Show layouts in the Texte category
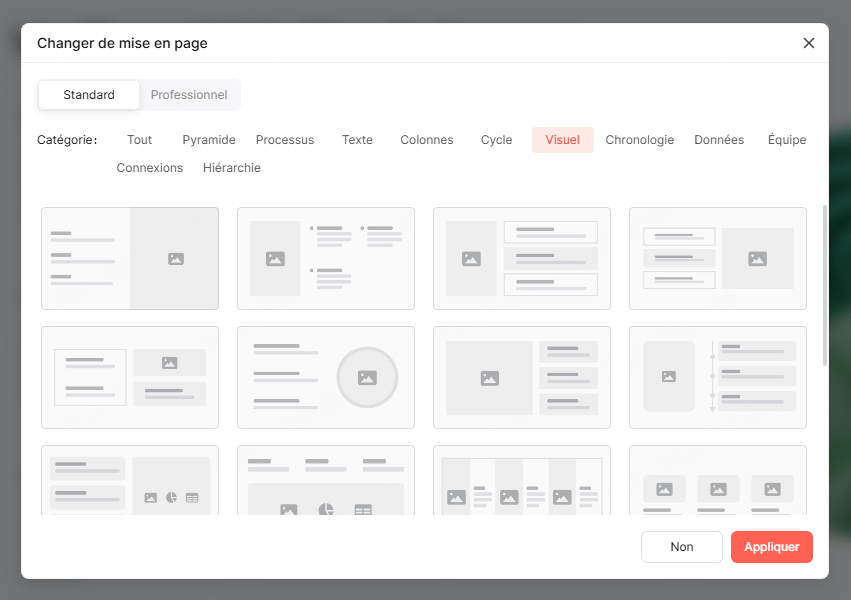Viewport: 851px width, 600px height. 357,140
